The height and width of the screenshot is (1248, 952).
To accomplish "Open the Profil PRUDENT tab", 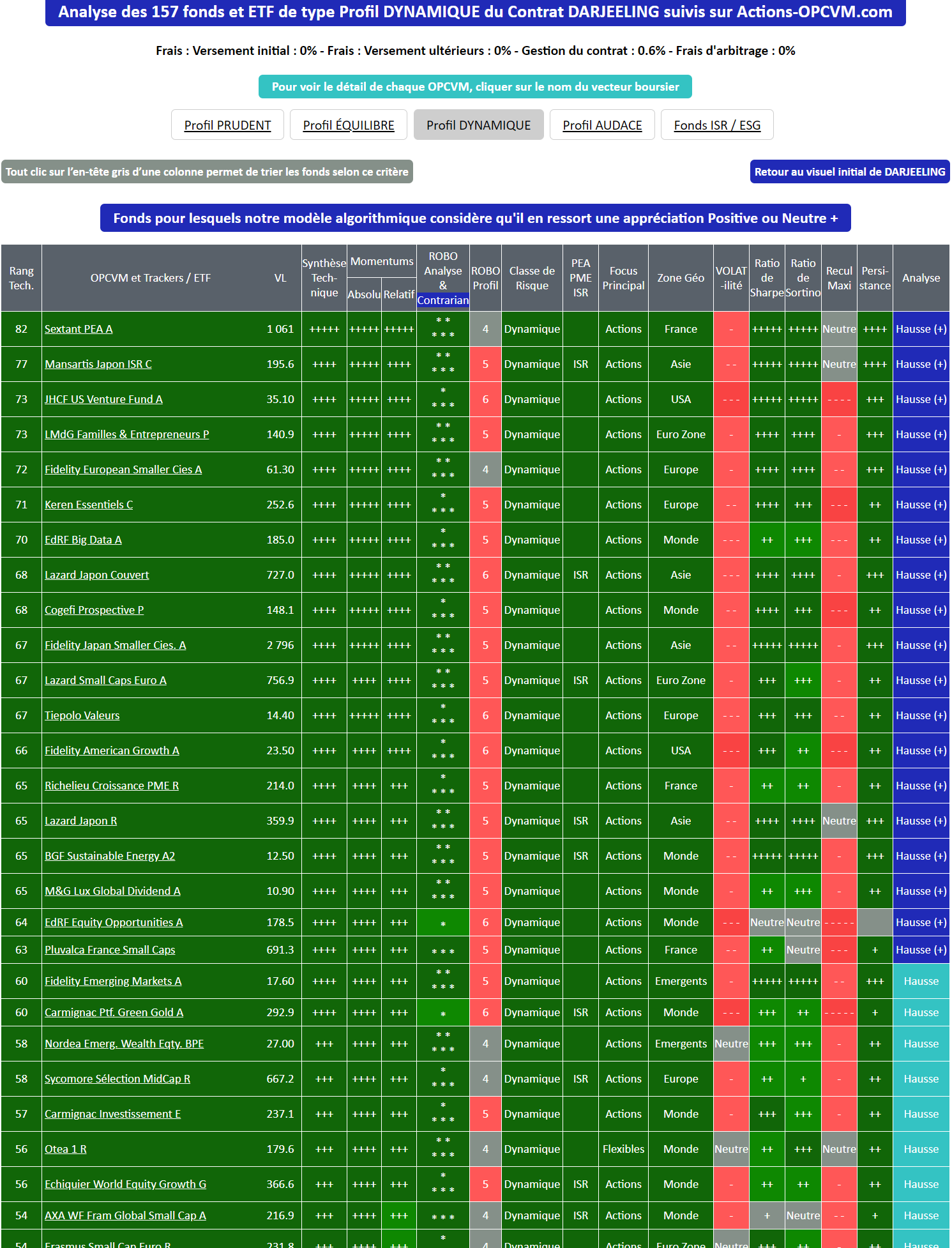I will click(227, 125).
